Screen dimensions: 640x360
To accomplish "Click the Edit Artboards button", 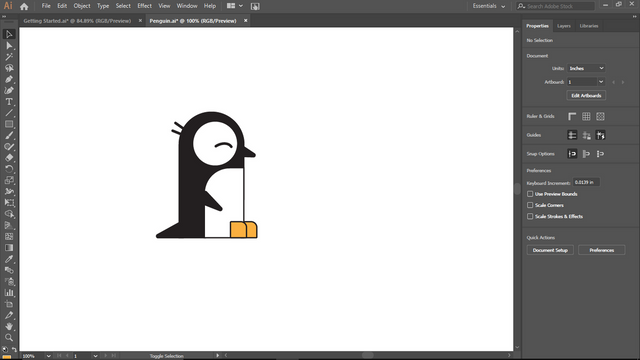I will pyautogui.click(x=586, y=96).
